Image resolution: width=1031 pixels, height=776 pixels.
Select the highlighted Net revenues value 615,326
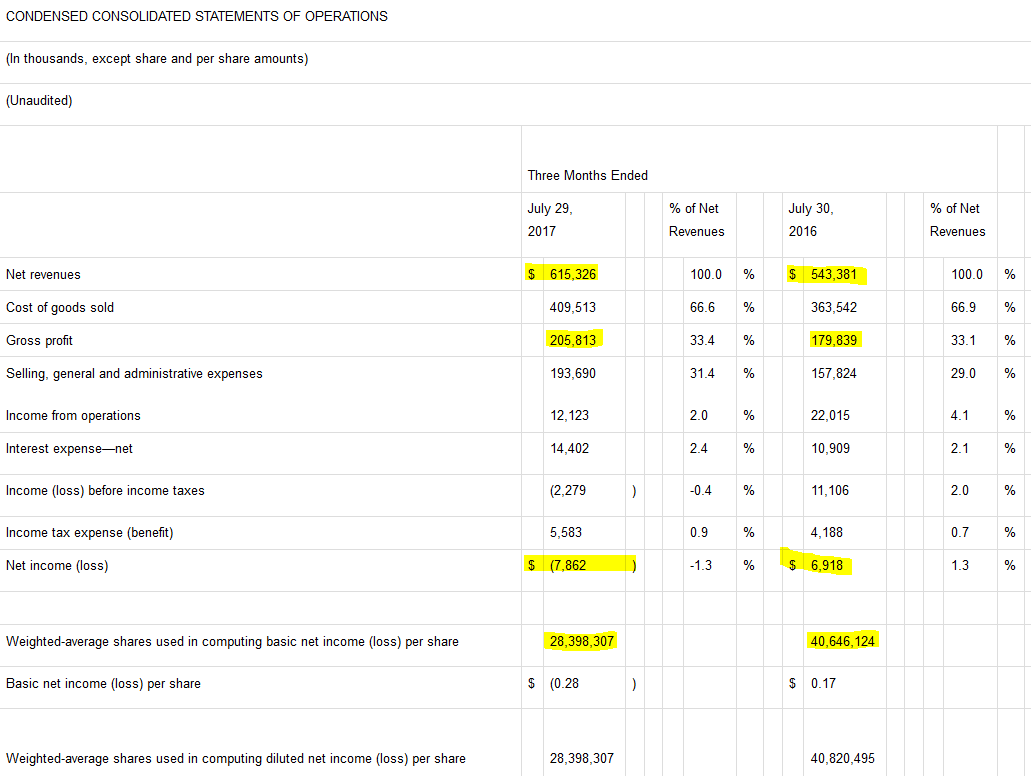pos(572,273)
